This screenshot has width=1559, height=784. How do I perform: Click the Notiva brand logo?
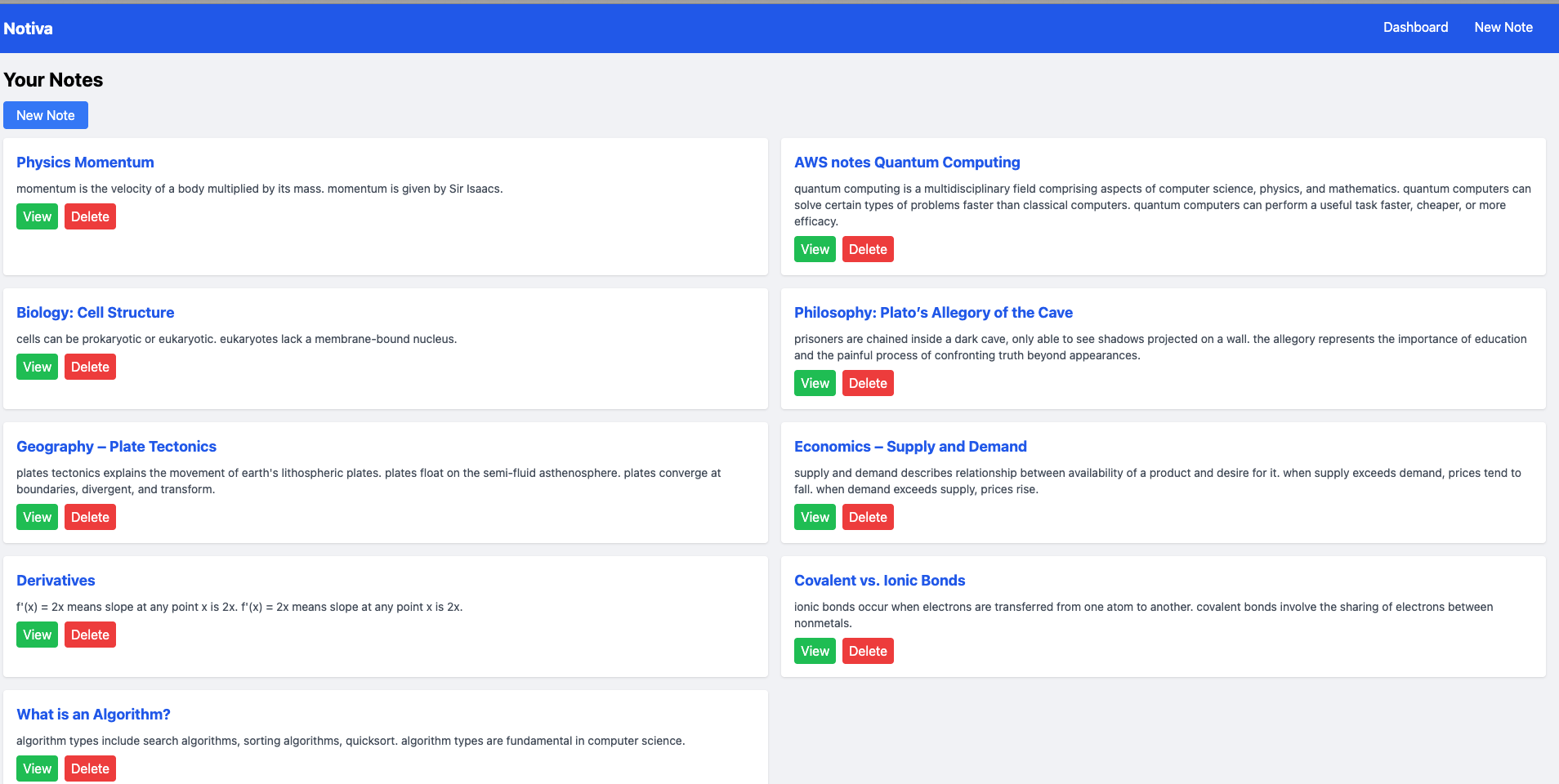pos(28,28)
